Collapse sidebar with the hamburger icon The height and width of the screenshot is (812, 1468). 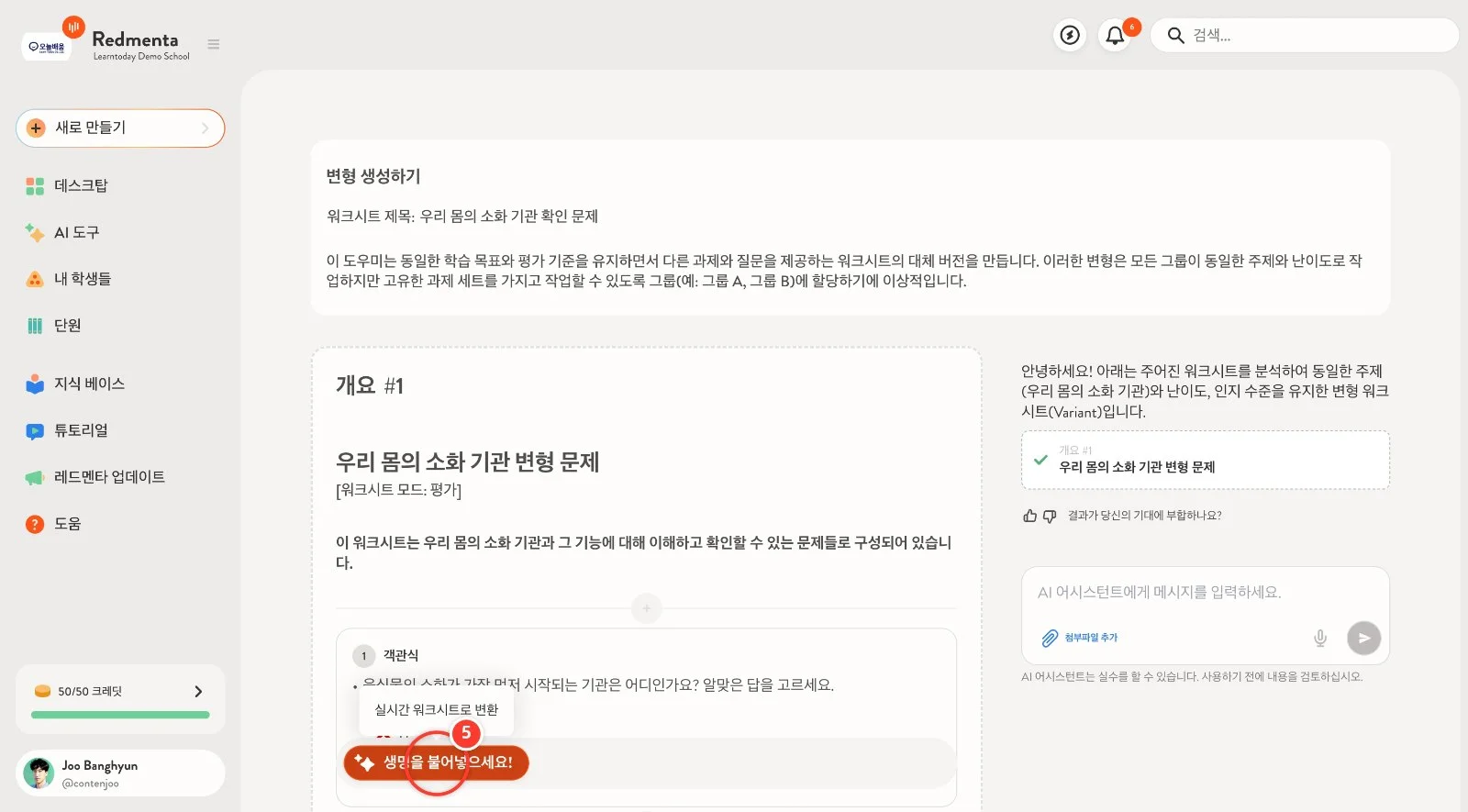coord(214,44)
